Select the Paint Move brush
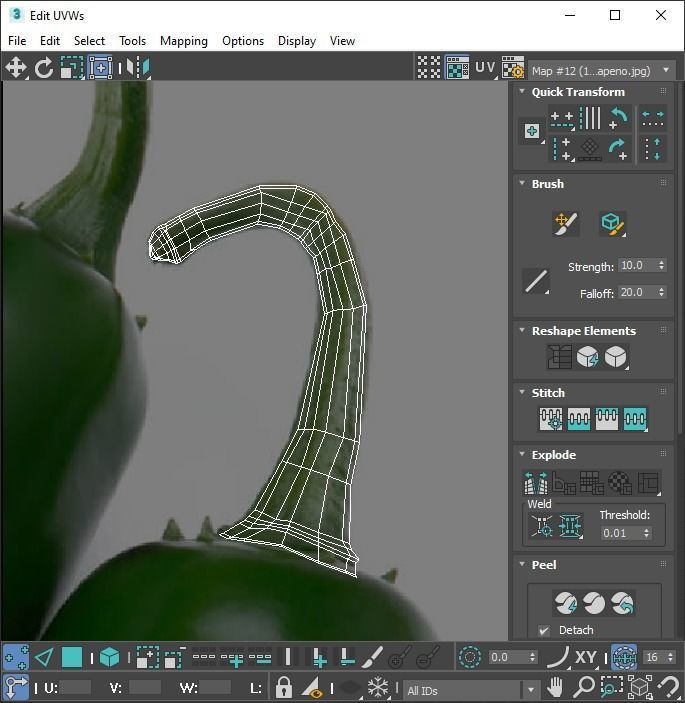 (566, 223)
